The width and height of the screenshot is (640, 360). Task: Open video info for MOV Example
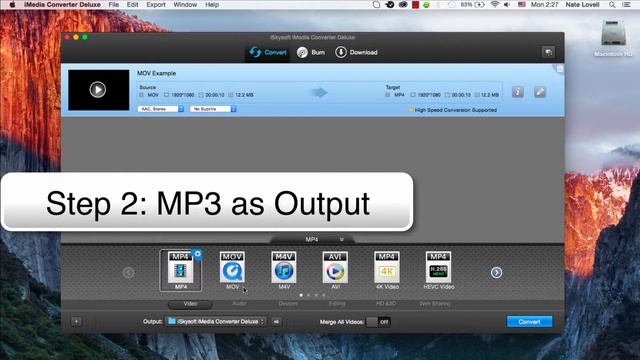click(518, 92)
